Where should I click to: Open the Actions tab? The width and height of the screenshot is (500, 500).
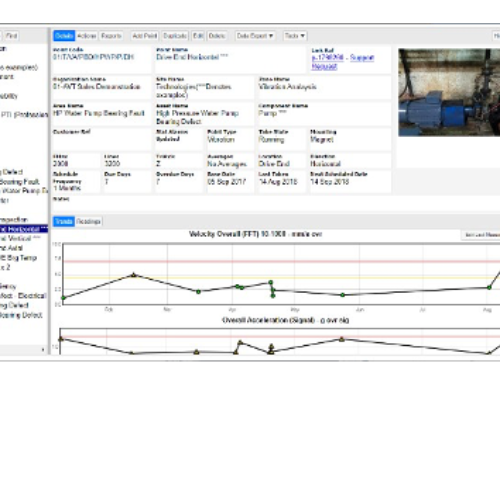[87, 36]
